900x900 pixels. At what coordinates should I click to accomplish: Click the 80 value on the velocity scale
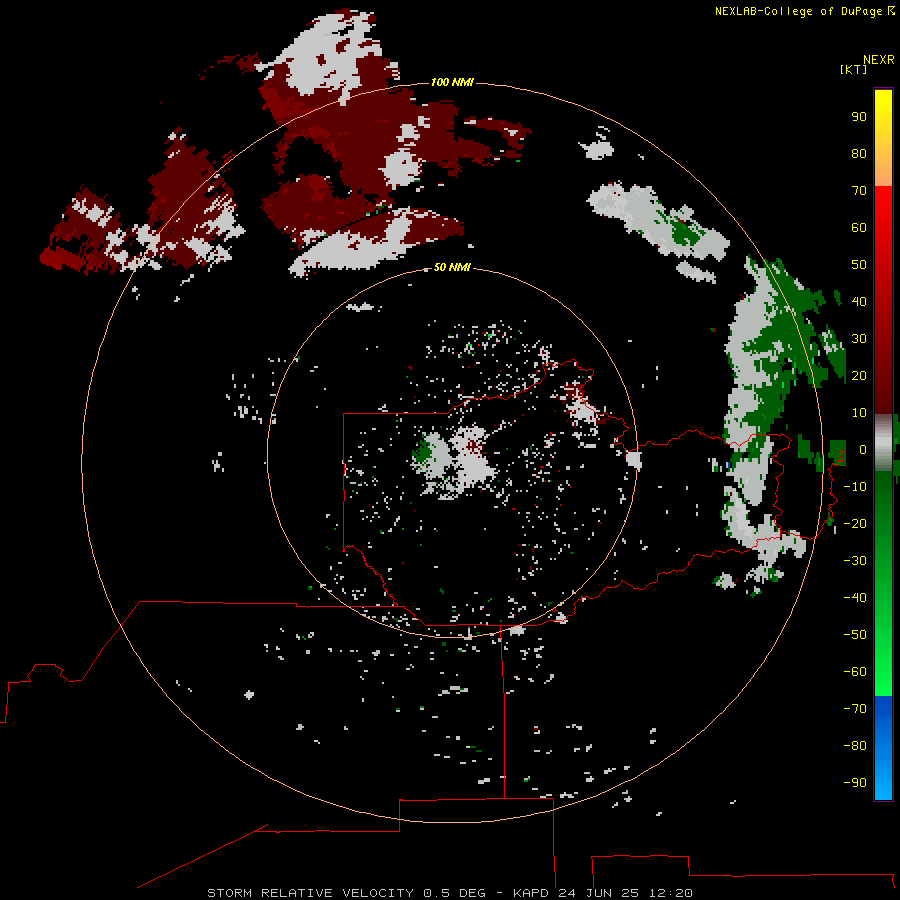point(859,153)
